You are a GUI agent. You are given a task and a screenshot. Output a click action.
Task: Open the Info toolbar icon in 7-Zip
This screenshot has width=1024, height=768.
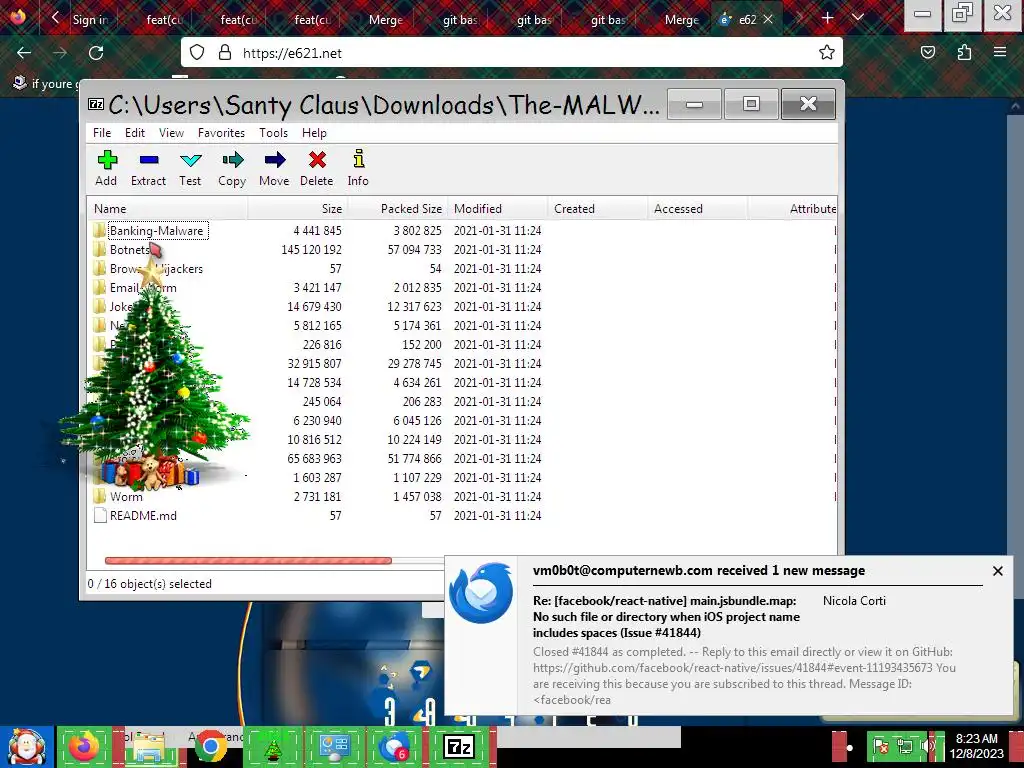(x=359, y=159)
